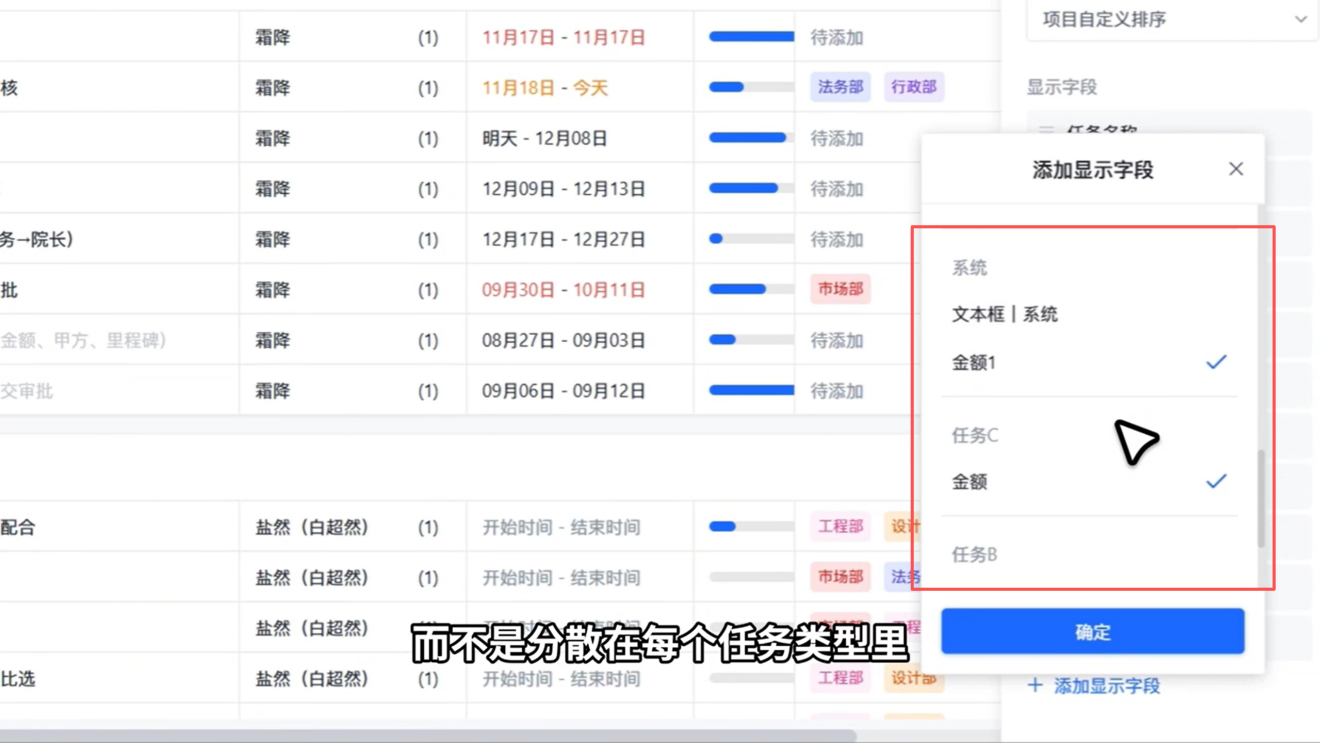Click progress bar in 12月17日 row

(x=751, y=239)
